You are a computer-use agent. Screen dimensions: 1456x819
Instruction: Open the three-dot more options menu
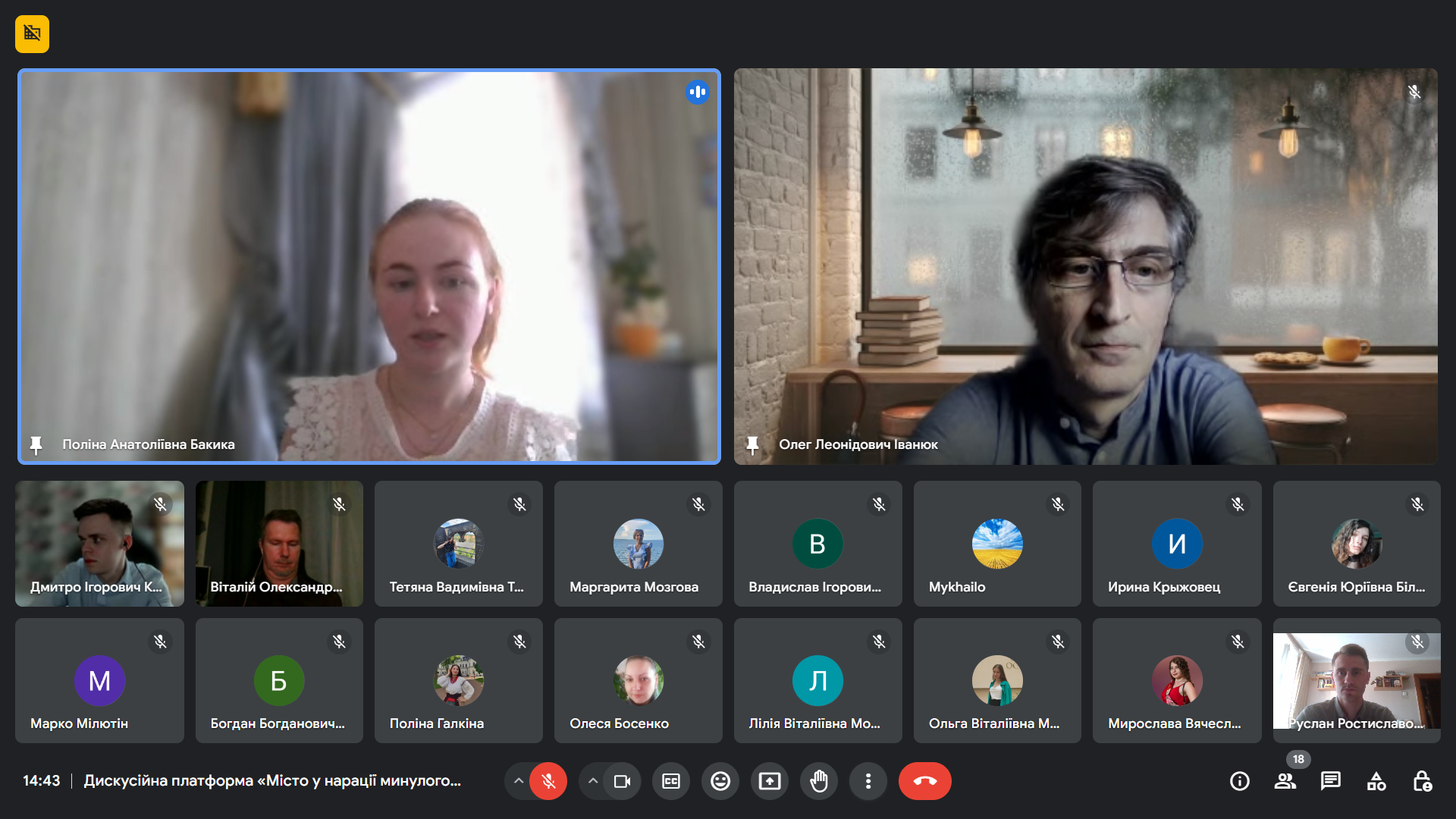[x=868, y=781]
